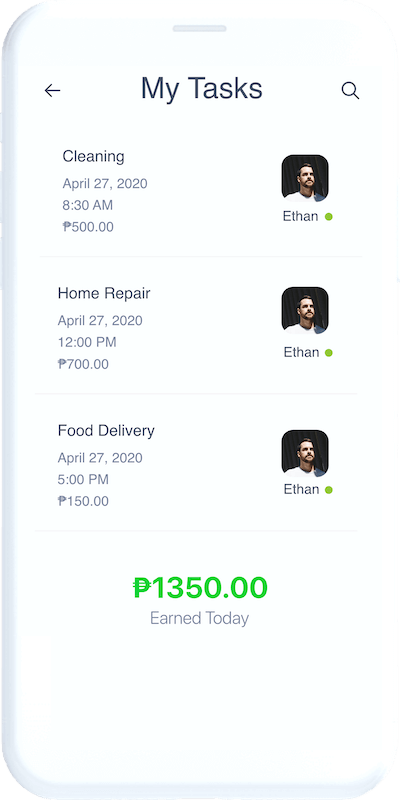The image size is (400, 800).
Task: Tap the Earned Today label
Action: point(199,618)
